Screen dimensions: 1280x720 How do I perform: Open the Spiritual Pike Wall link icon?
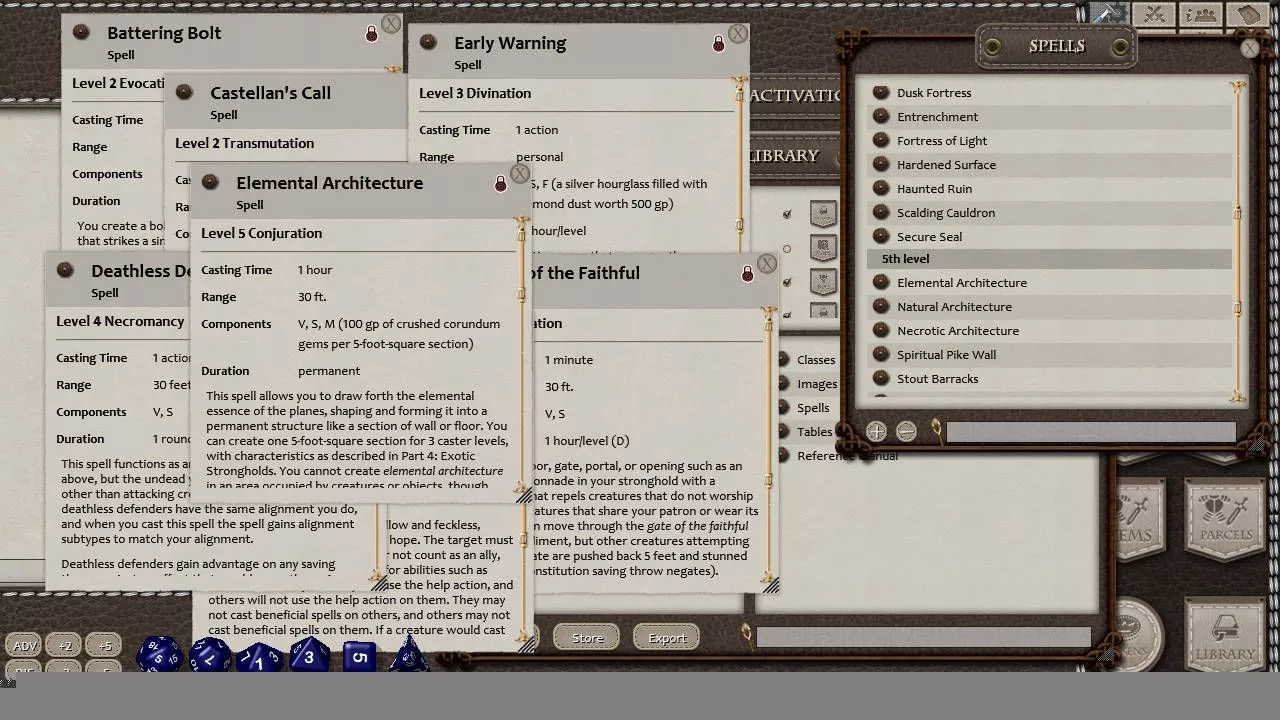[881, 355]
